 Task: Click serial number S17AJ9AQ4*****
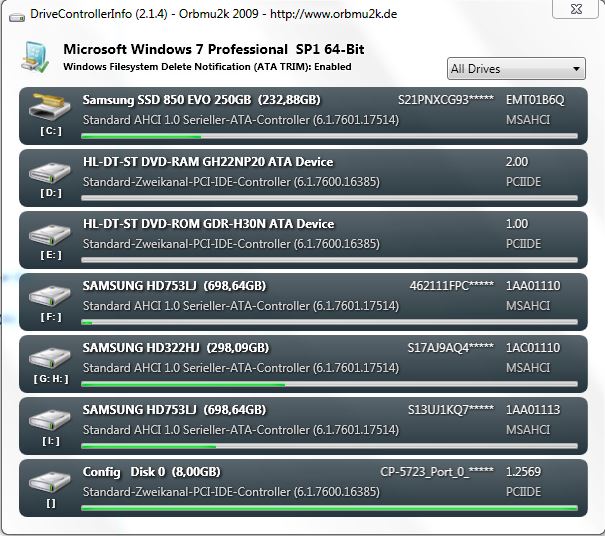tap(451, 348)
